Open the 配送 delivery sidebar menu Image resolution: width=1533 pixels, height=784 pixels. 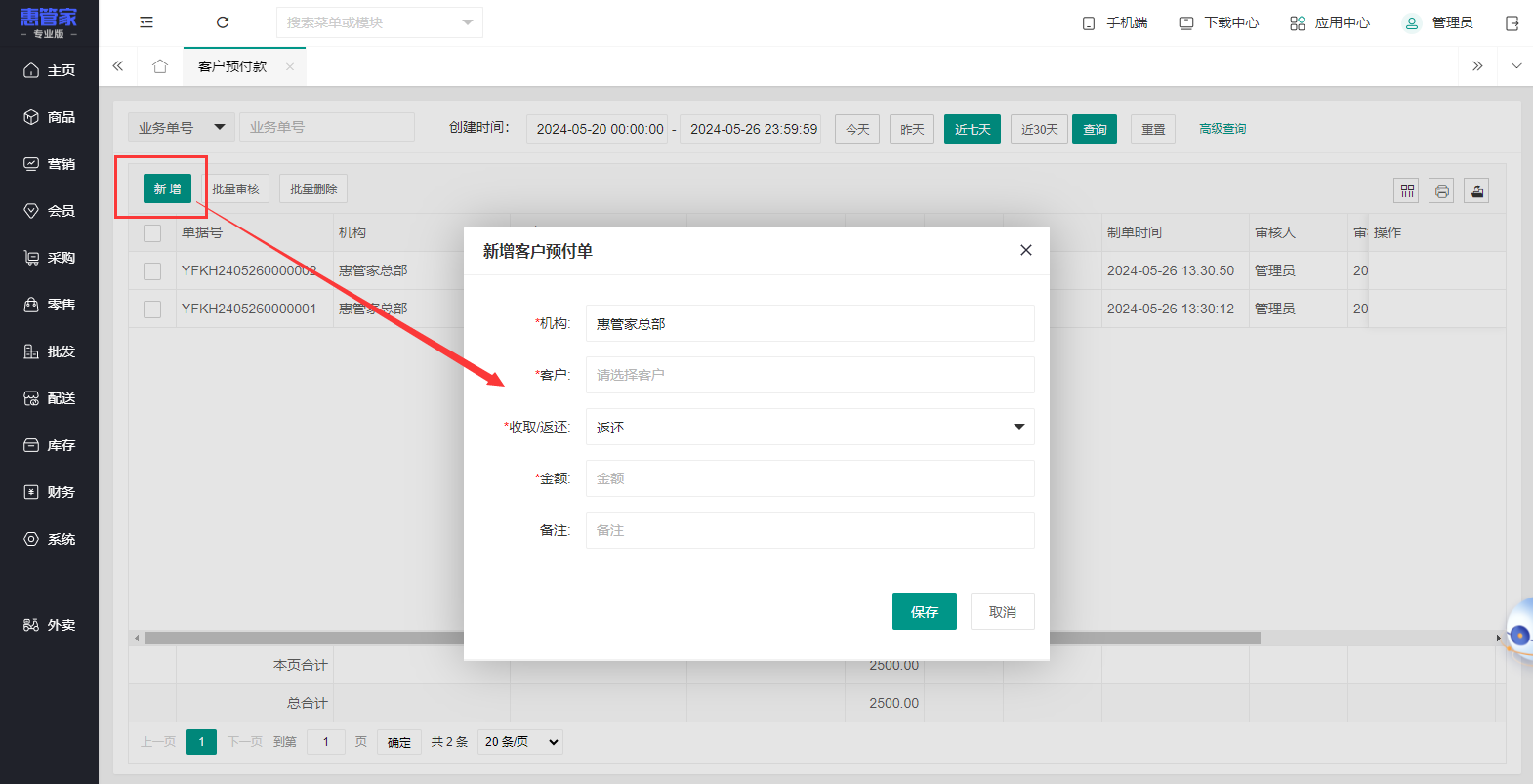click(49, 398)
